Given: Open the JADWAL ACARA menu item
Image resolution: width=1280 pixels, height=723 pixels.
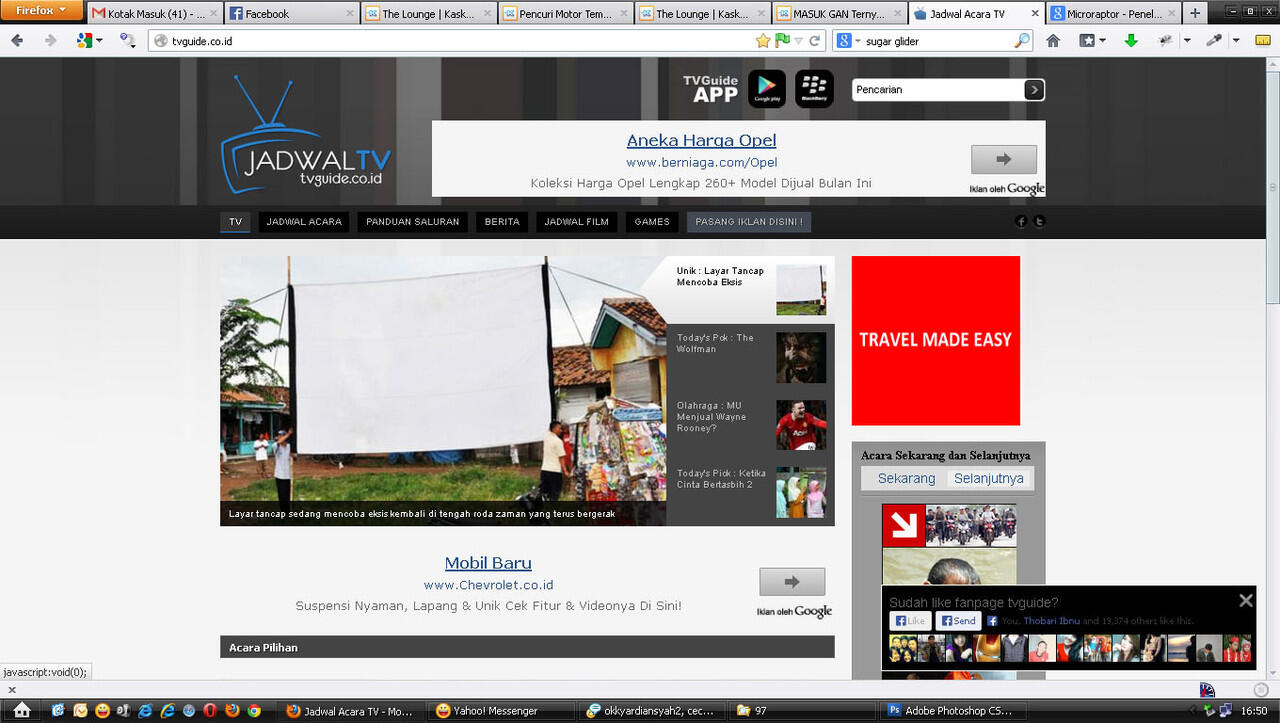Looking at the screenshot, I should pos(304,222).
